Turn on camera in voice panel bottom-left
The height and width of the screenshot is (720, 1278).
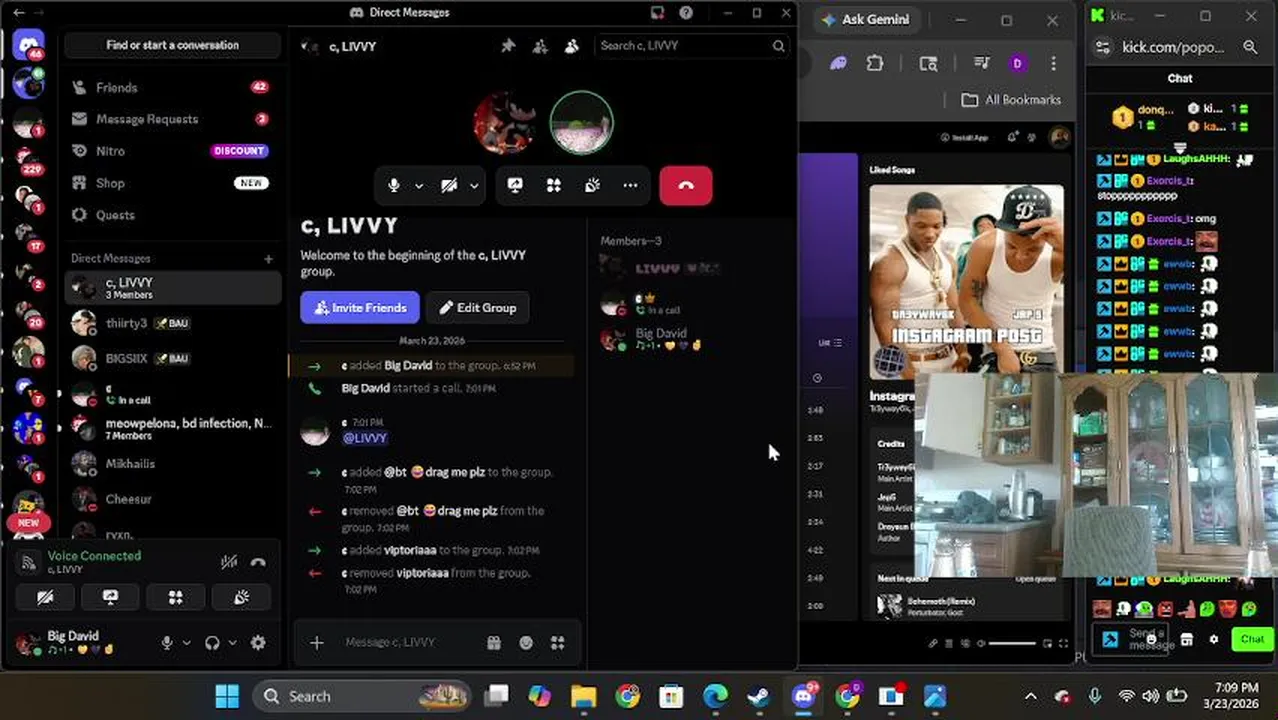[x=45, y=597]
